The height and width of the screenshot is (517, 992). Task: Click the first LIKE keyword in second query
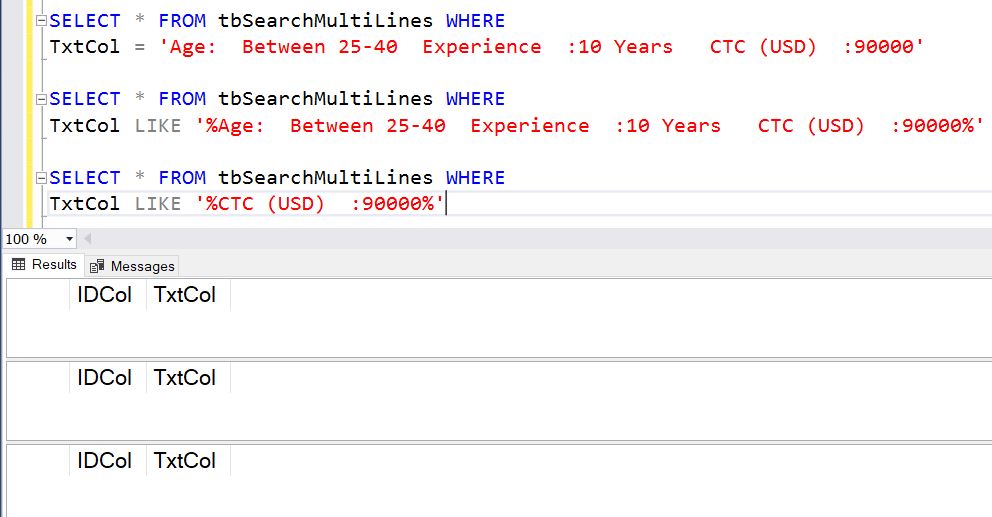click(158, 125)
